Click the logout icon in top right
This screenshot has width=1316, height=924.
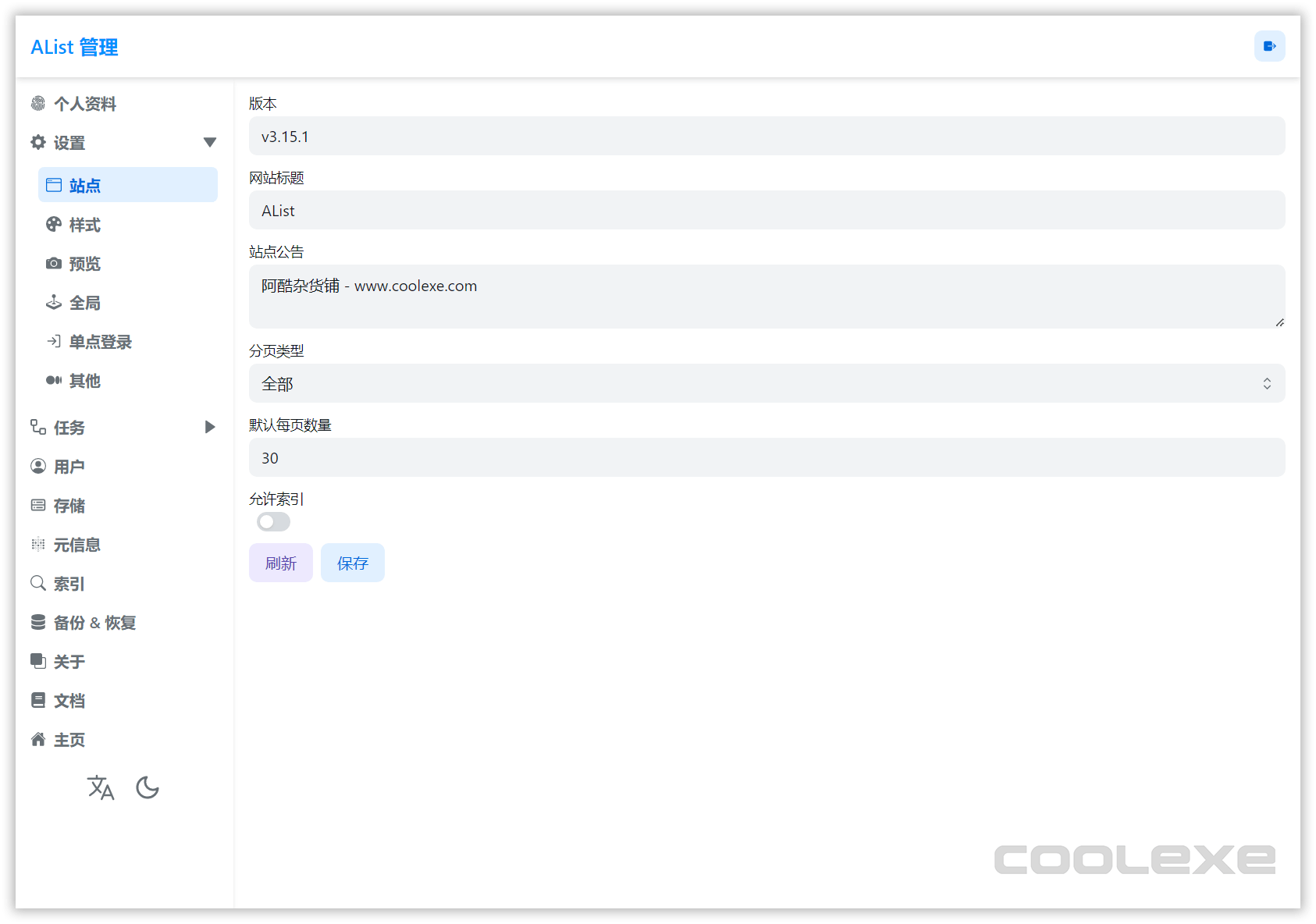1270,46
